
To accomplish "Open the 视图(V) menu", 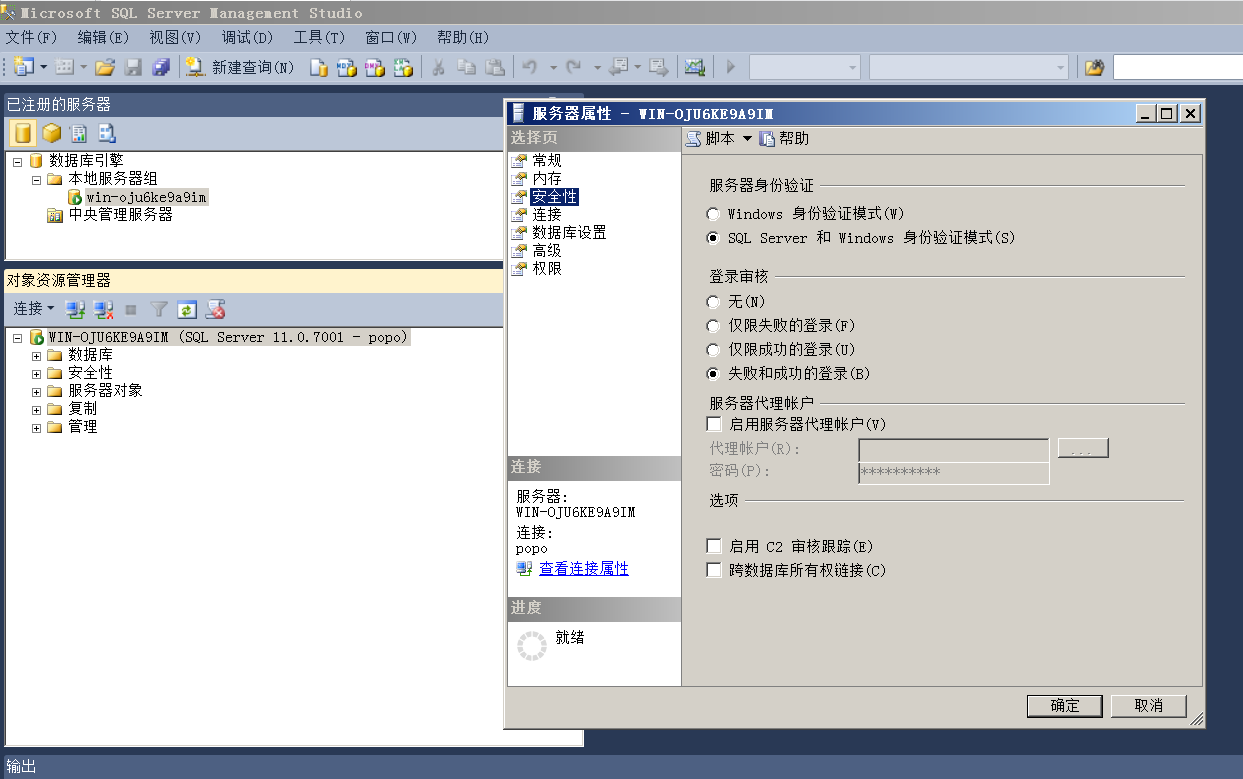I will [x=175, y=38].
